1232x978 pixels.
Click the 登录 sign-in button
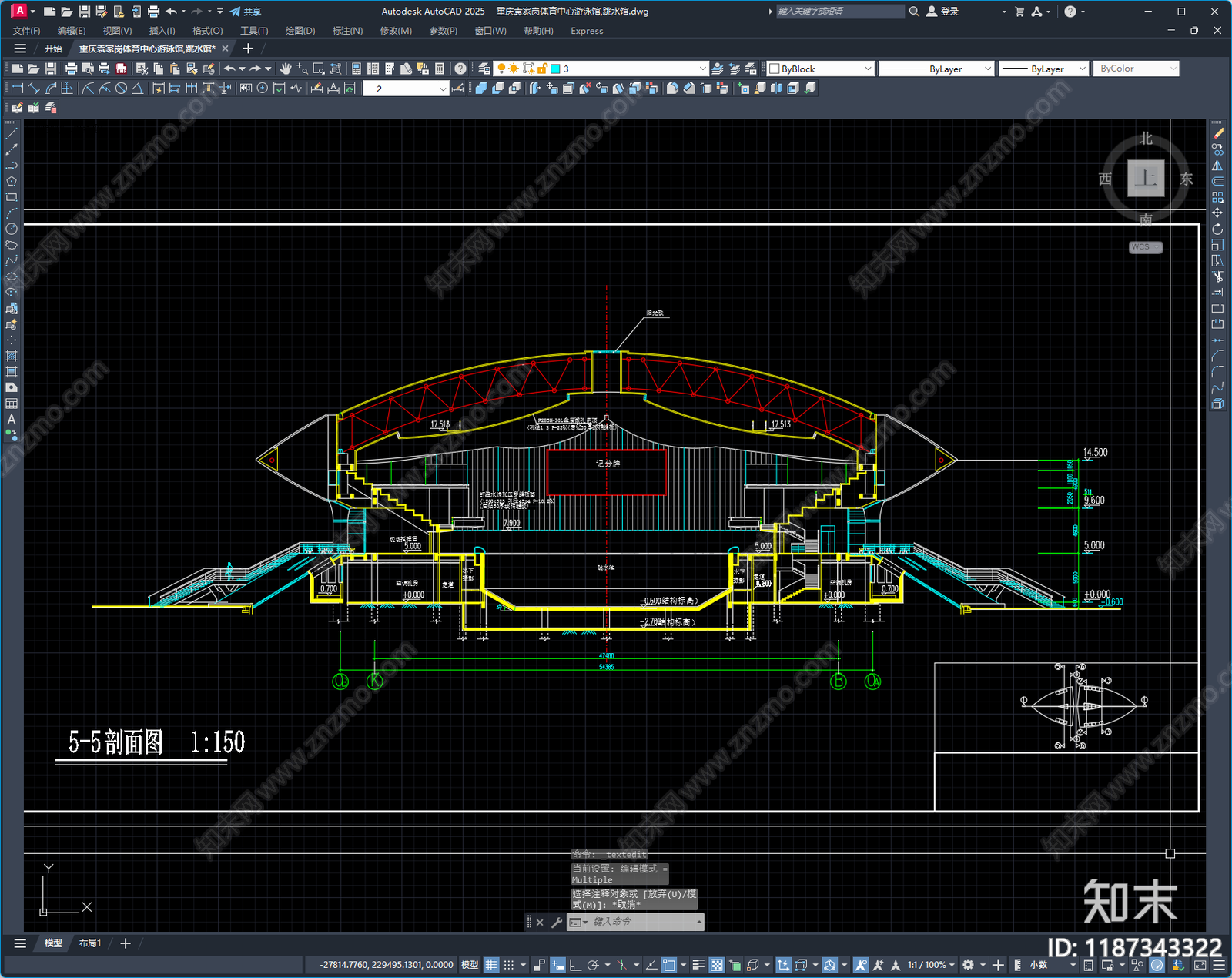[x=942, y=12]
